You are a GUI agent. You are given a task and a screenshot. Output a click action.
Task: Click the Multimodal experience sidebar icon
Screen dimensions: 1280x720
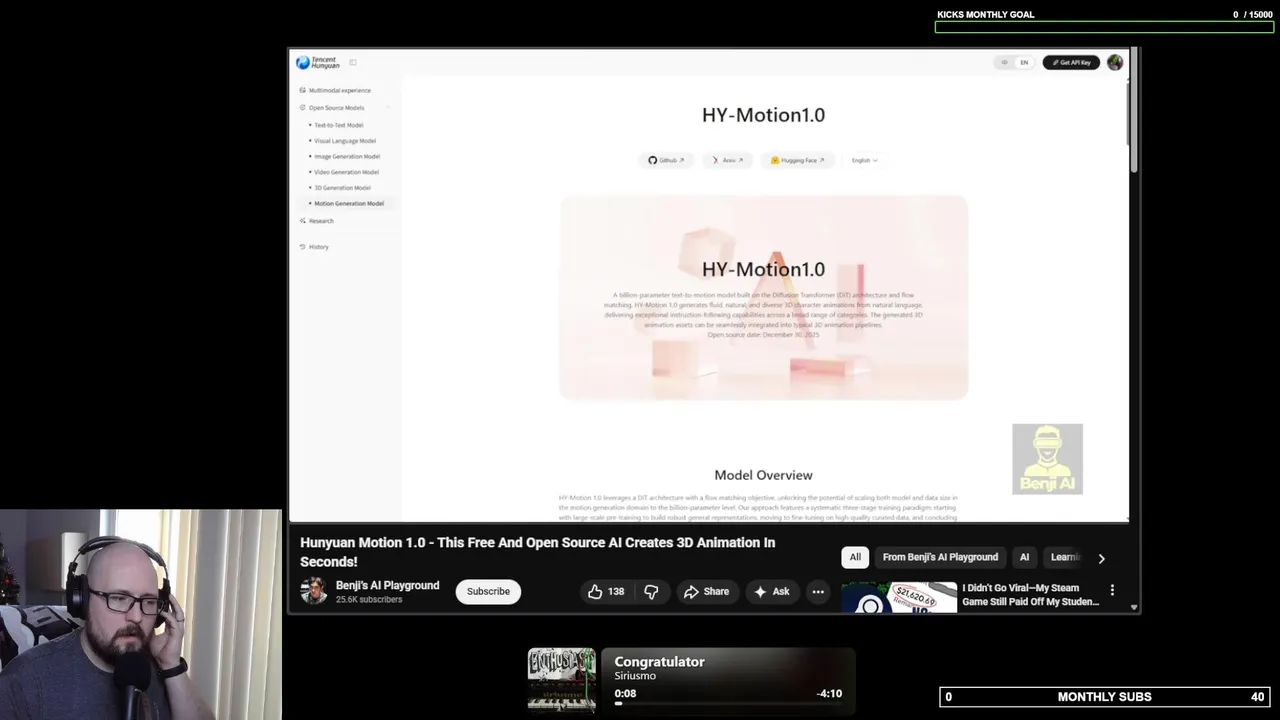click(x=303, y=90)
